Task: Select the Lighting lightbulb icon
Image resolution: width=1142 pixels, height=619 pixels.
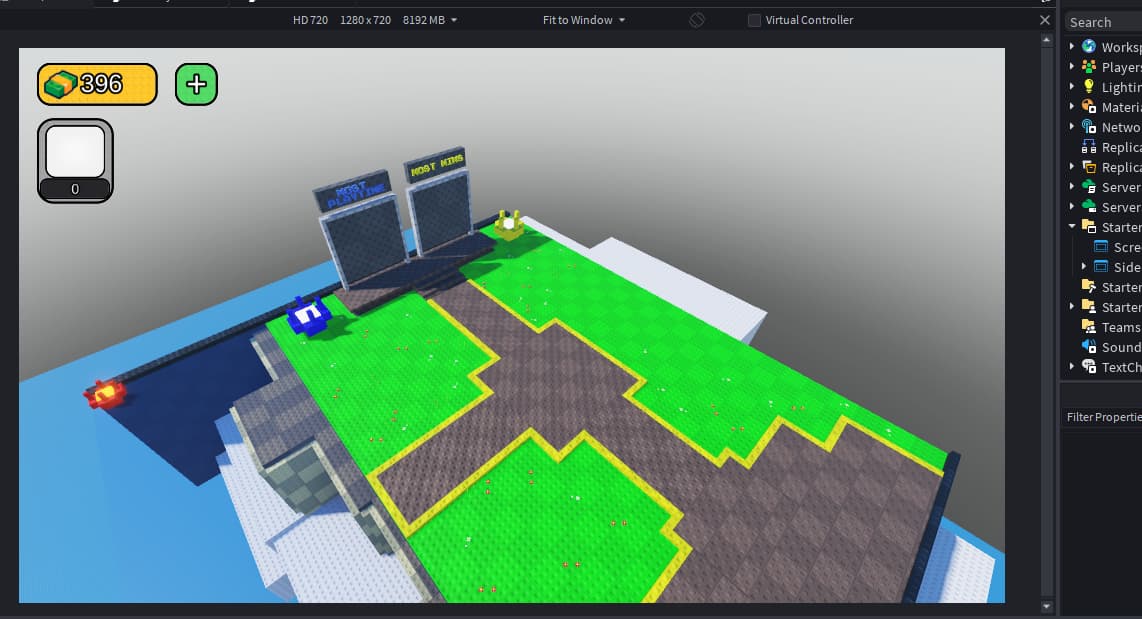Action: point(1089,87)
